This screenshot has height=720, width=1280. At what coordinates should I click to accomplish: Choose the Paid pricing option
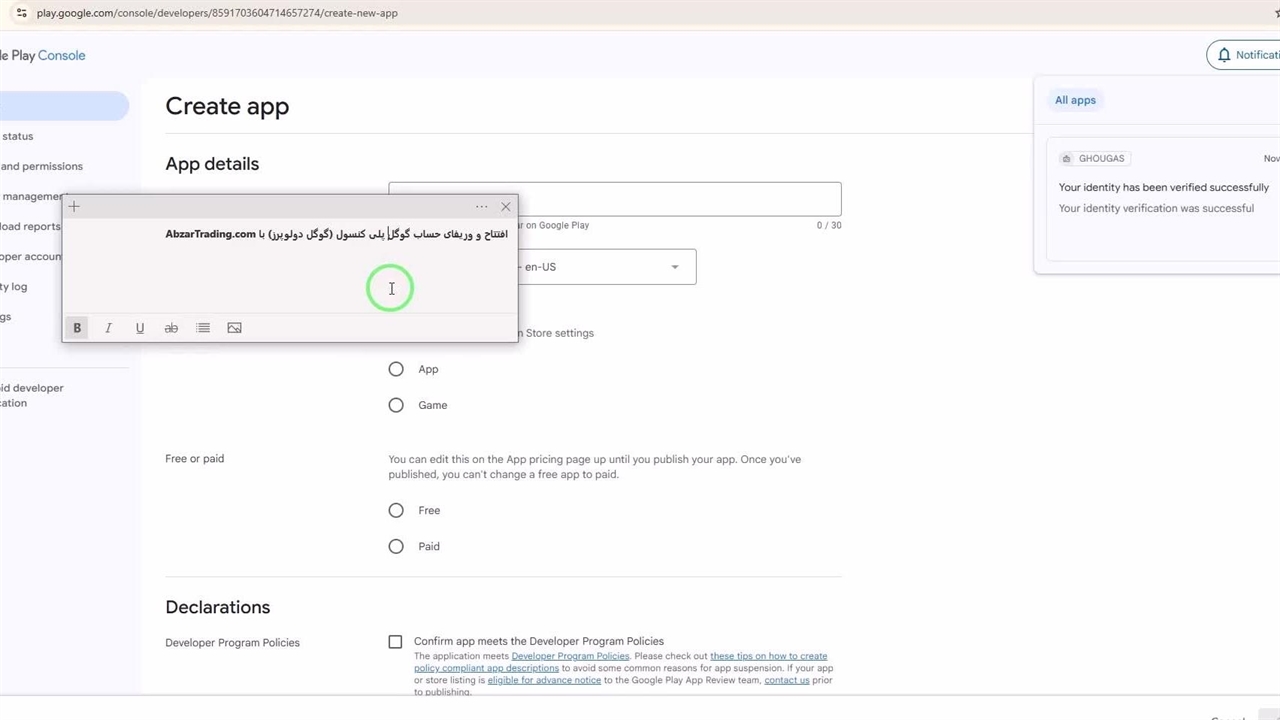coord(396,546)
